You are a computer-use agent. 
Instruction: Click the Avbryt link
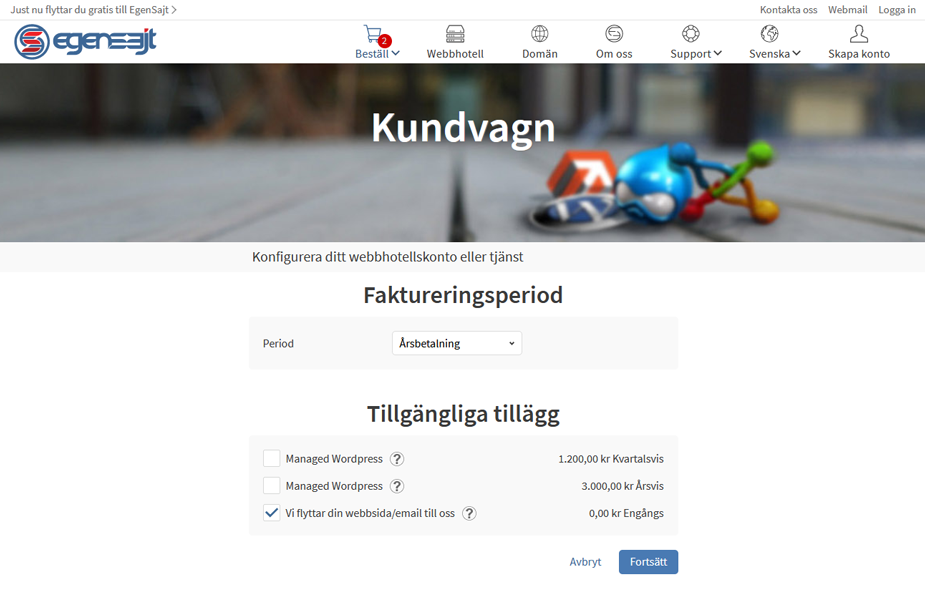585,562
